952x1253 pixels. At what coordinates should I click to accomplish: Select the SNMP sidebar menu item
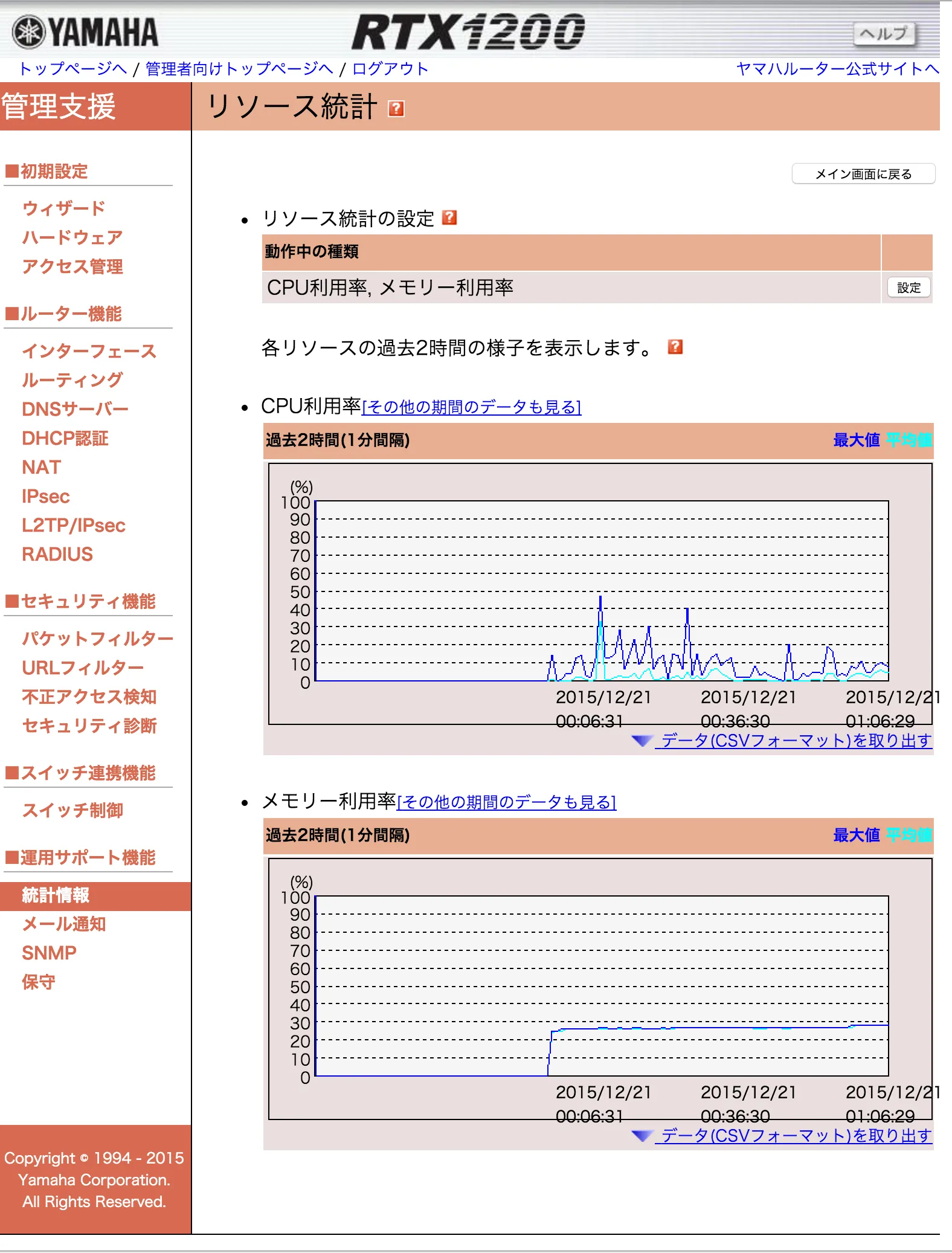[49, 953]
